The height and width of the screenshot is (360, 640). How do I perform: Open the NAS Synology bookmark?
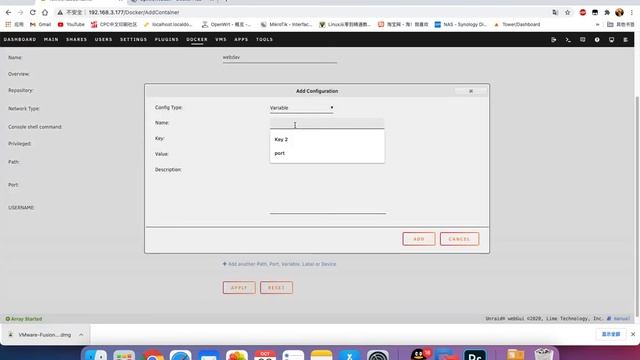pyautogui.click(x=461, y=24)
